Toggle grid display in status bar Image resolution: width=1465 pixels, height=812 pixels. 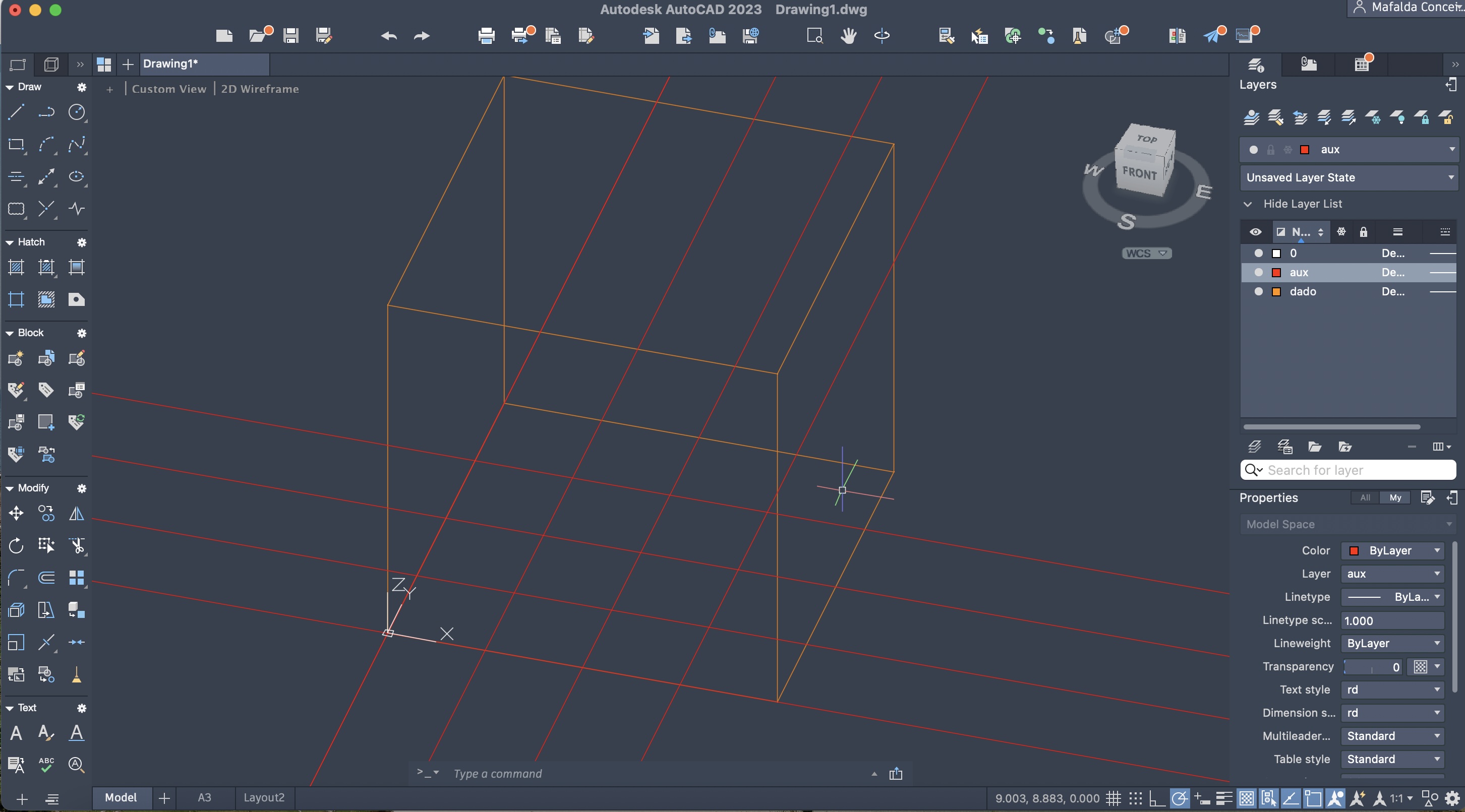point(1113,798)
